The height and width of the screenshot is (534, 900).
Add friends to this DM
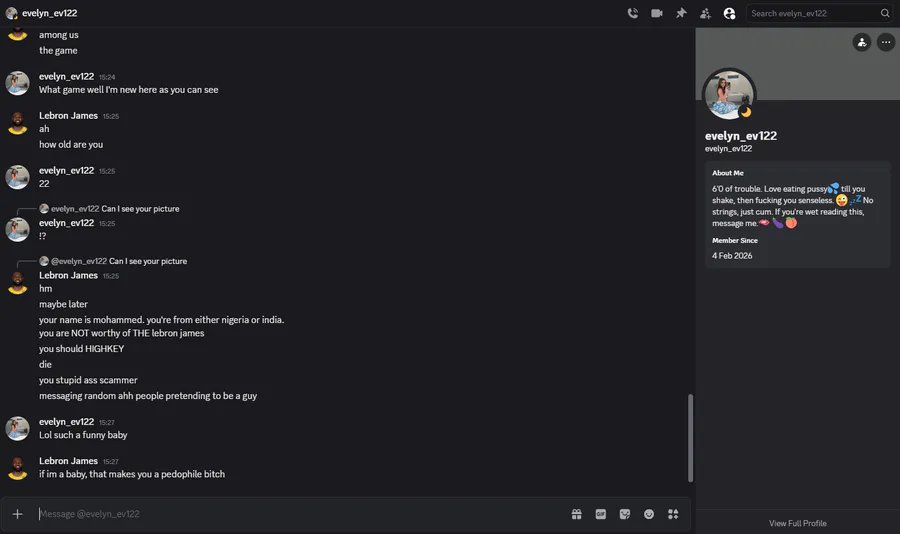click(x=705, y=13)
